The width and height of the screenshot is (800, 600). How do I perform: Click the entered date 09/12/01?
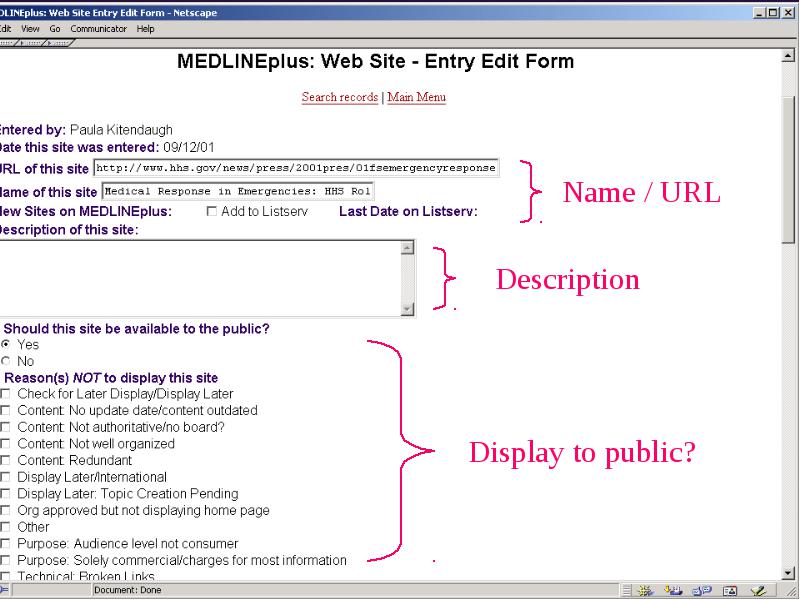[189, 148]
